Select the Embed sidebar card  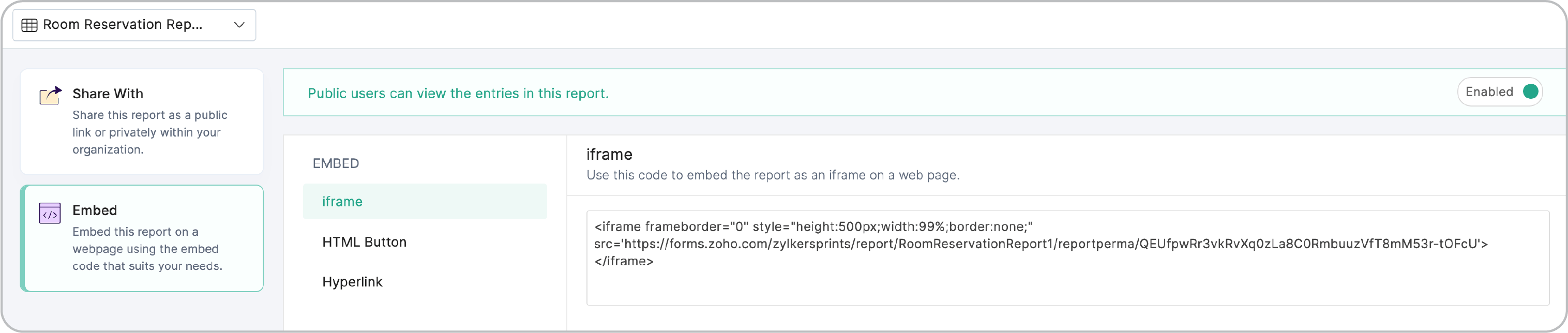(142, 237)
